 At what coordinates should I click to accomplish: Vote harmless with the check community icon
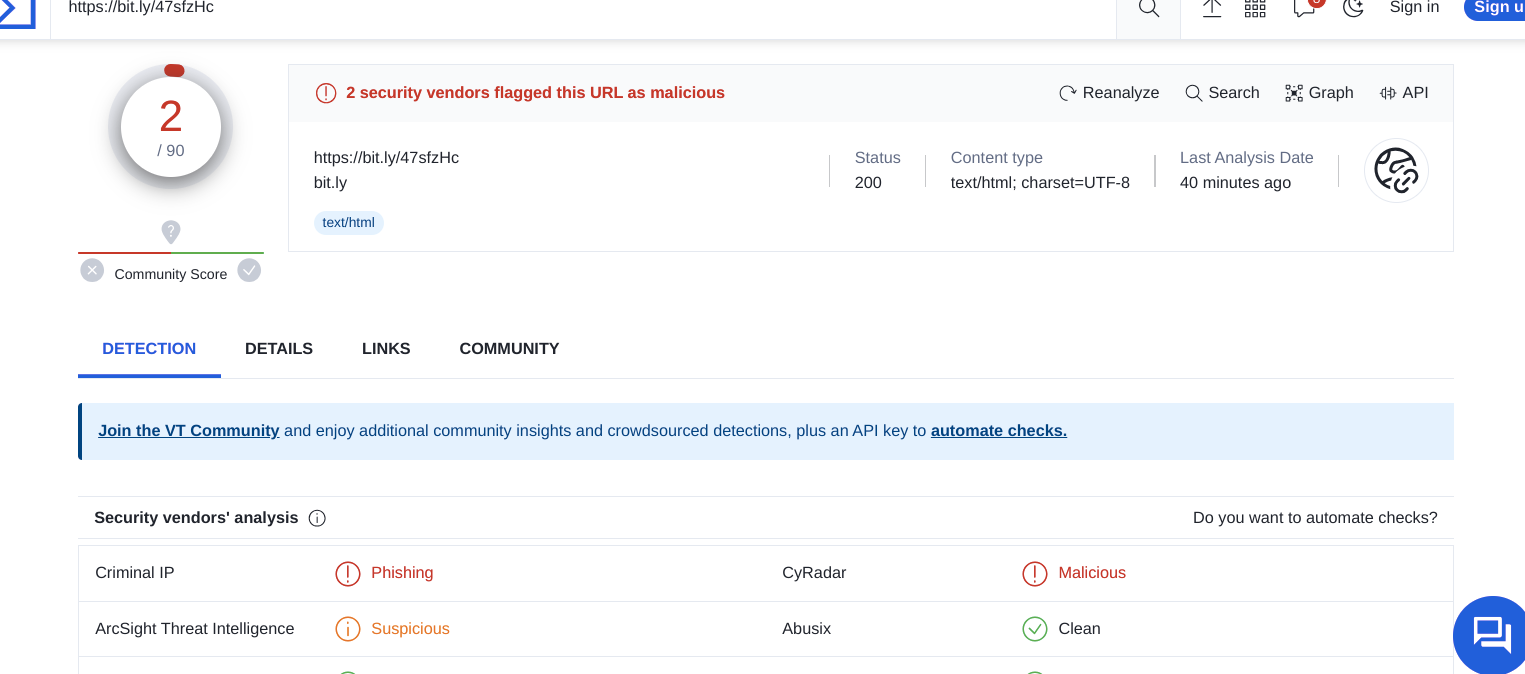tap(249, 270)
